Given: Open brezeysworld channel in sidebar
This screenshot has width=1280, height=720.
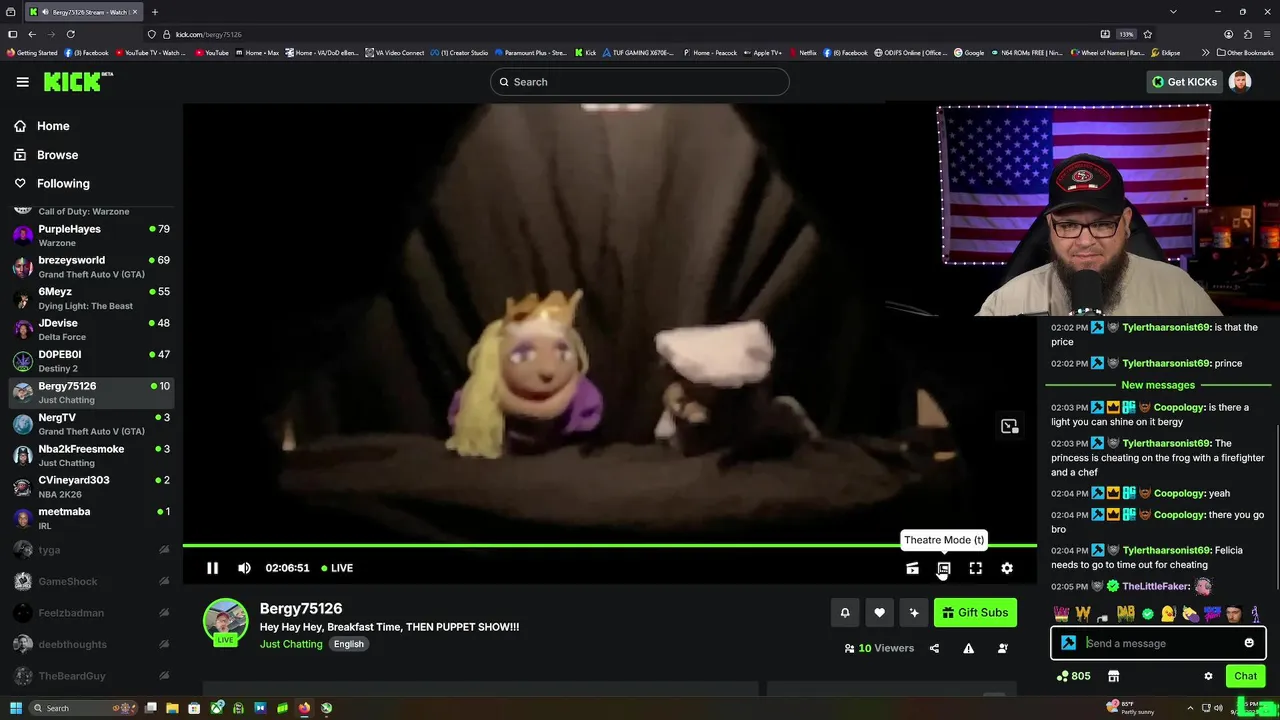Looking at the screenshot, I should 92,267.
